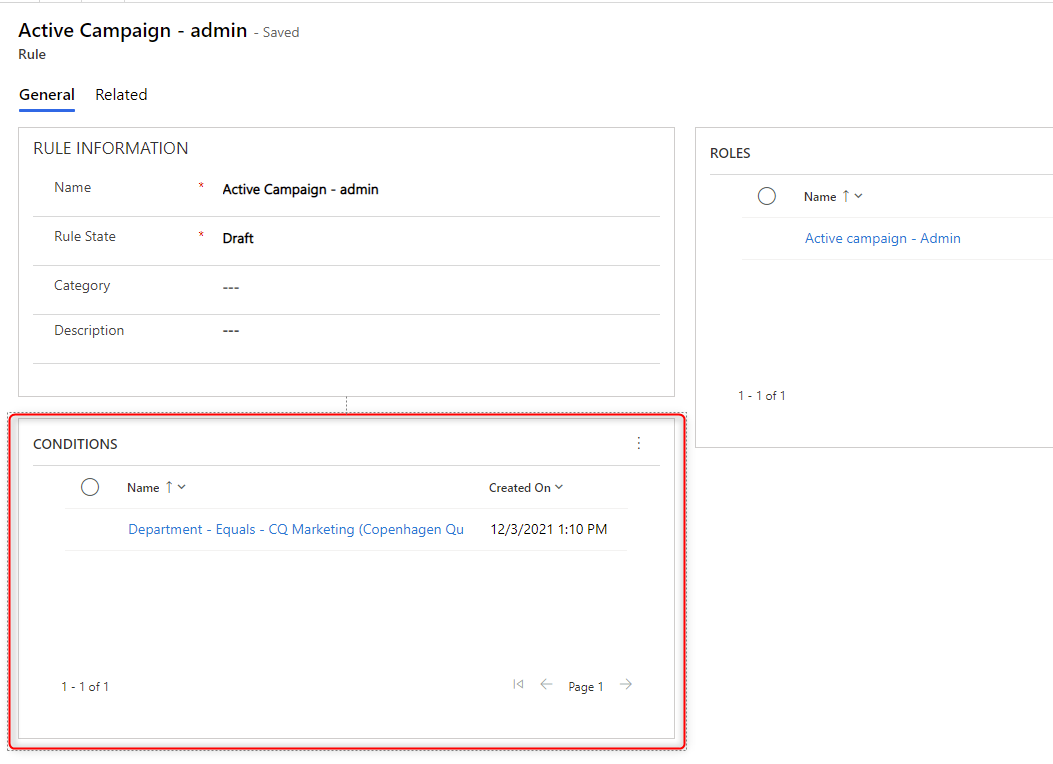
Task: Click the Rule State Draft value
Action: tap(238, 238)
